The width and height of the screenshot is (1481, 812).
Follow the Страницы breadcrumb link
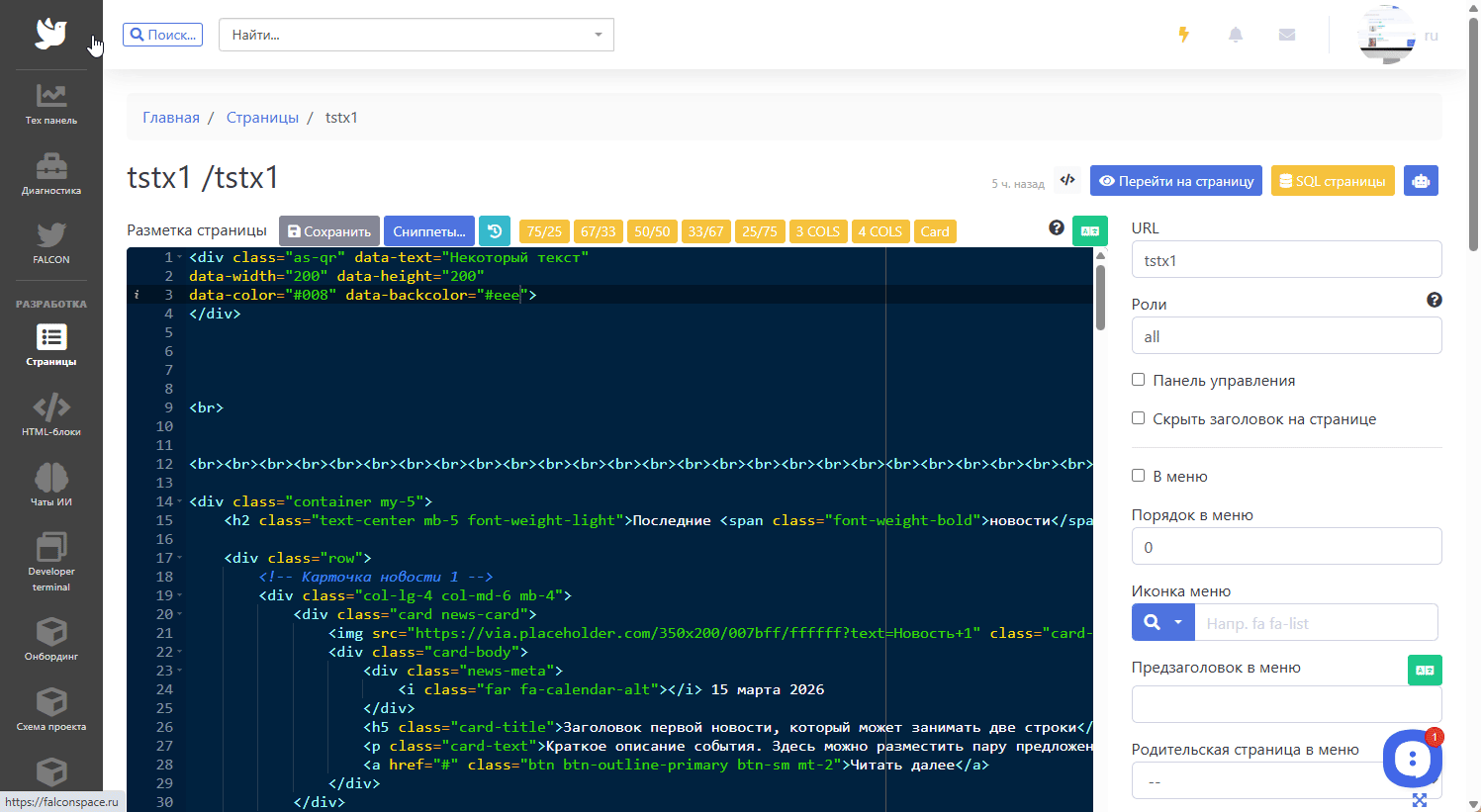(x=262, y=118)
